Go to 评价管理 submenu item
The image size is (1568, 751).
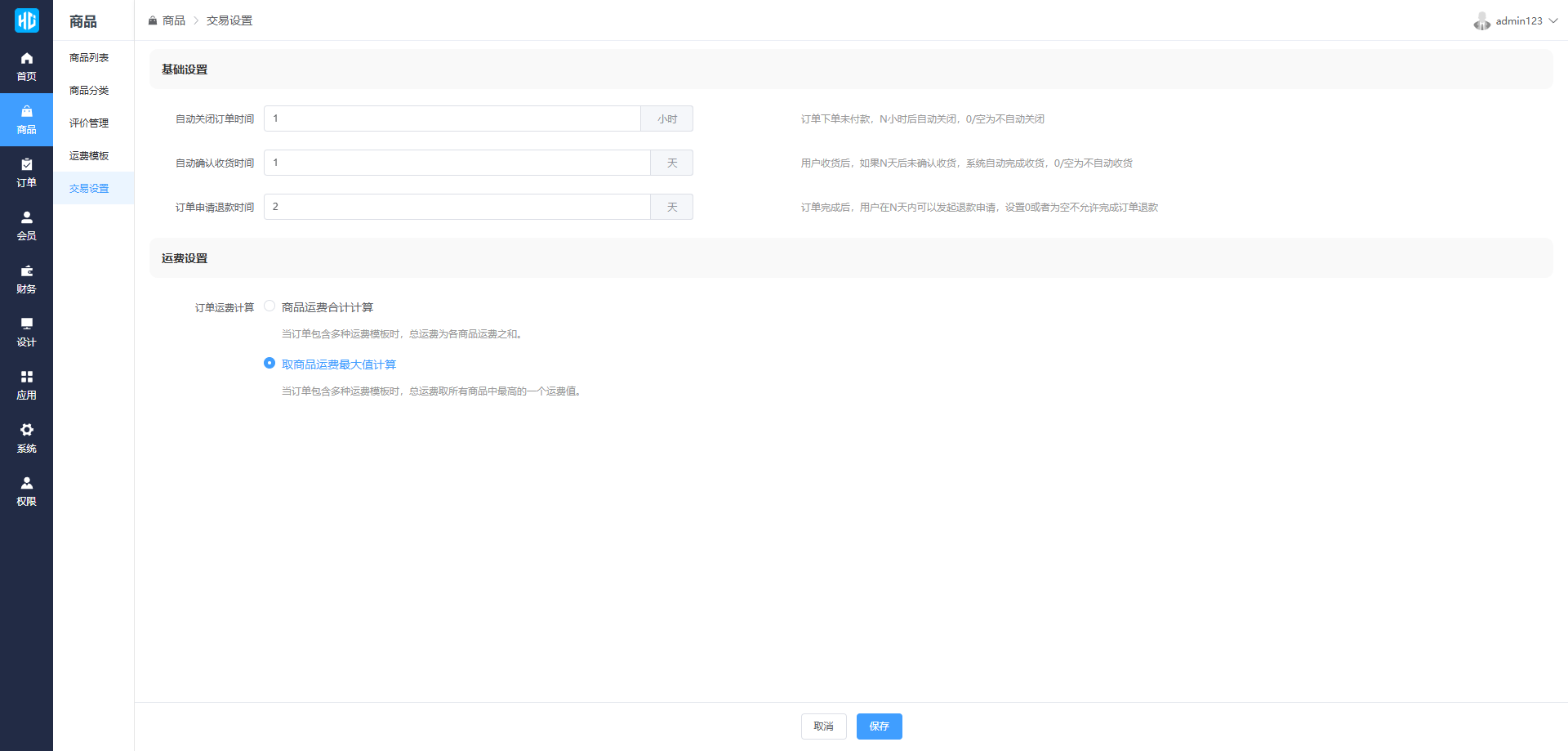[x=89, y=123]
